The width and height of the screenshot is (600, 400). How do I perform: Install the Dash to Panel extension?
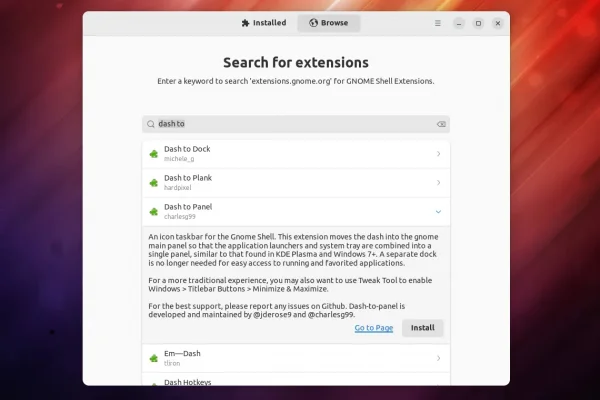click(422, 328)
